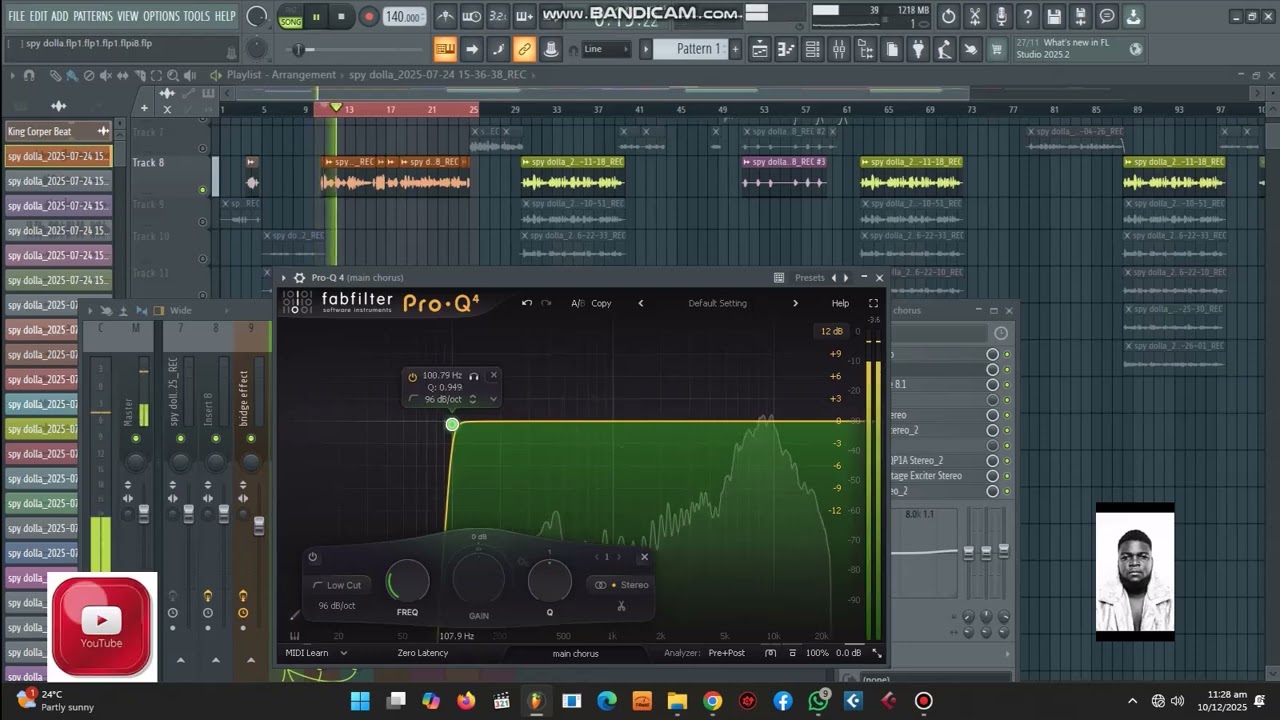This screenshot has width=1280, height=720.
Task: Adjust the GAIN knob
Action: (479, 579)
